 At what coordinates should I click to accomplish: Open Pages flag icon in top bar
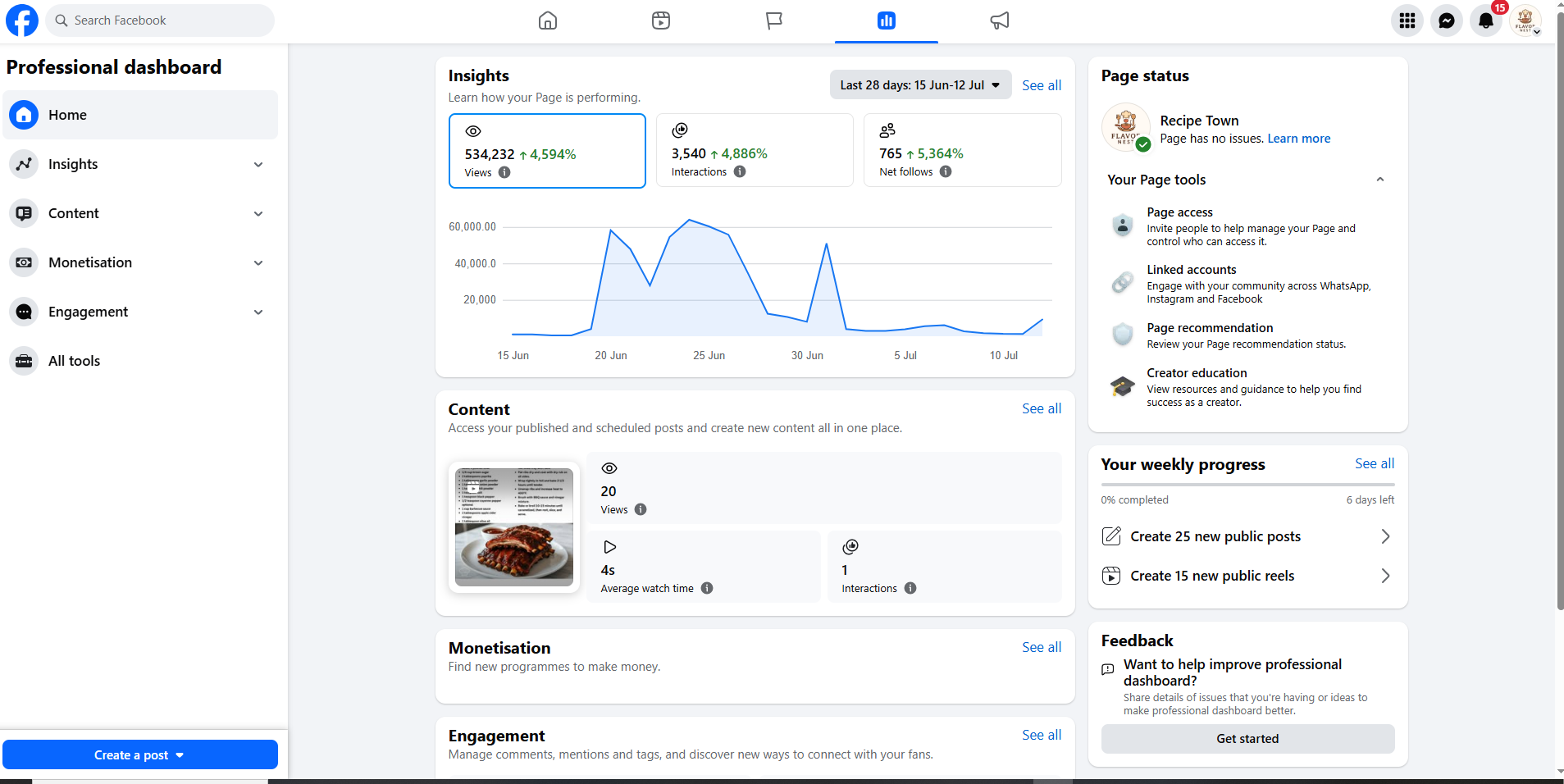(773, 21)
